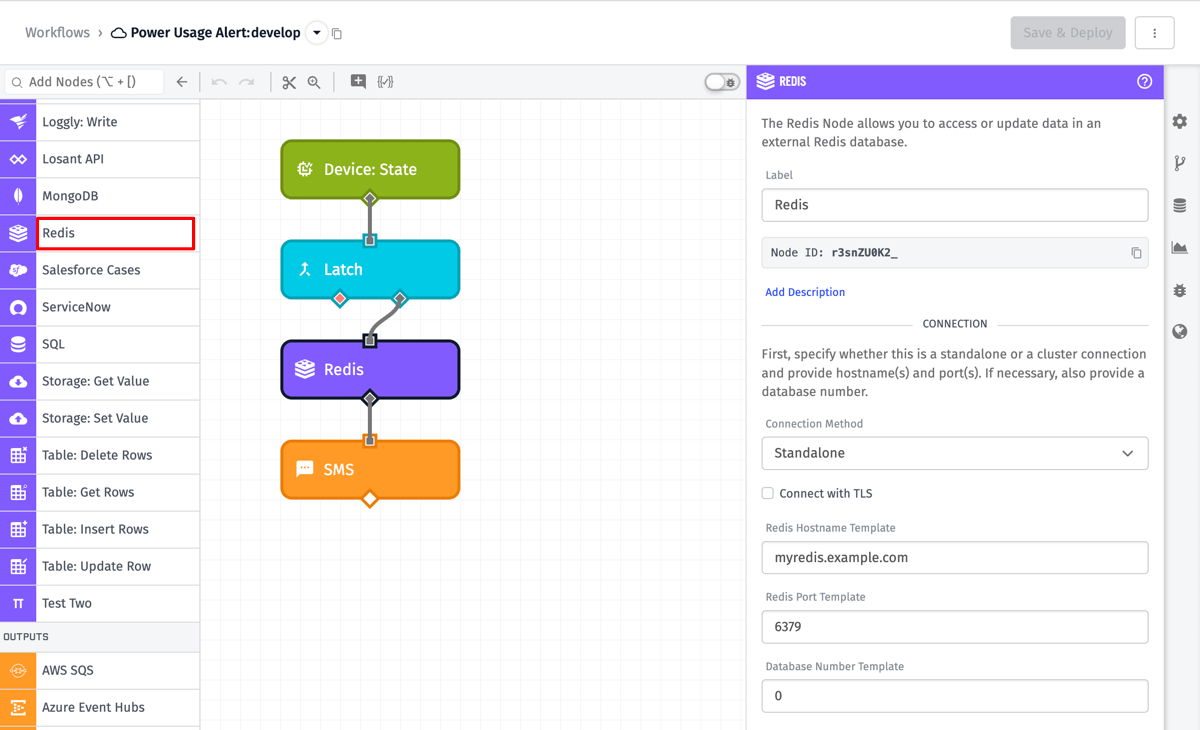
Task: Click the Redis Hostname Template field
Action: point(955,558)
